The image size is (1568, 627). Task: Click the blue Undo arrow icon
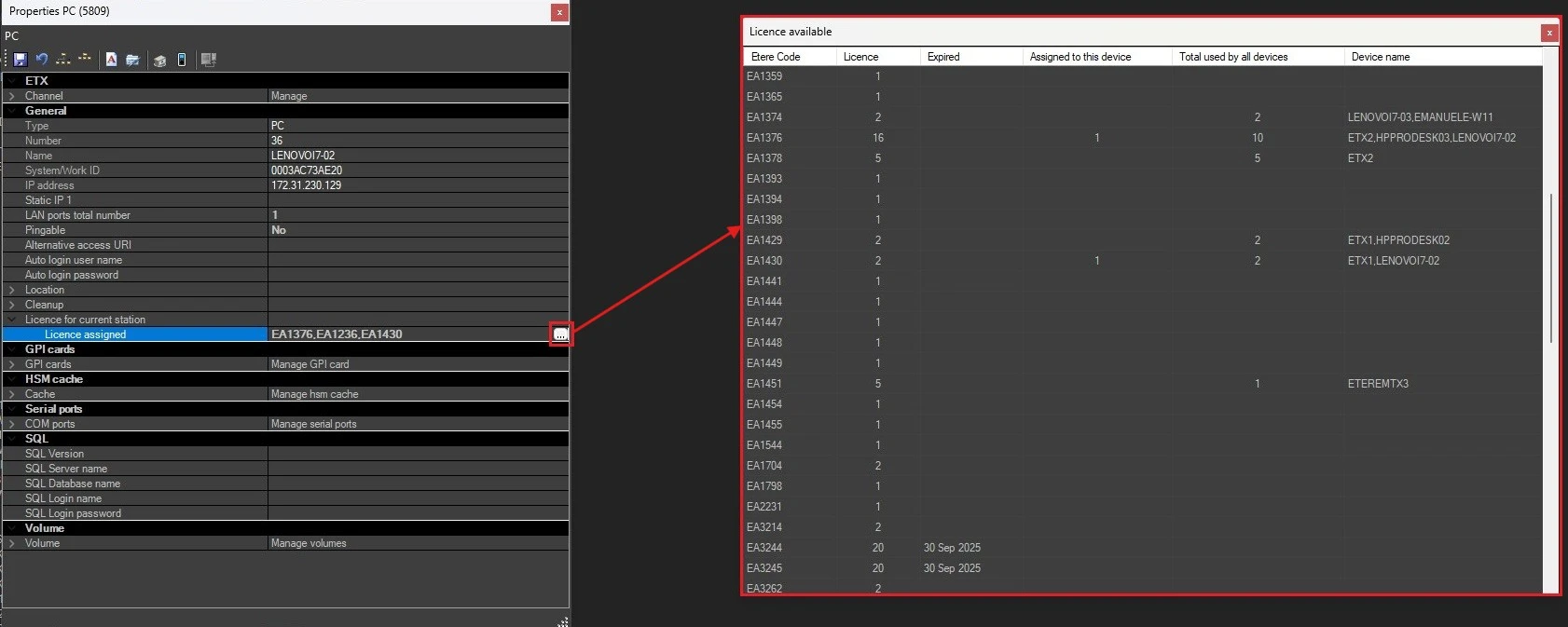[42, 60]
